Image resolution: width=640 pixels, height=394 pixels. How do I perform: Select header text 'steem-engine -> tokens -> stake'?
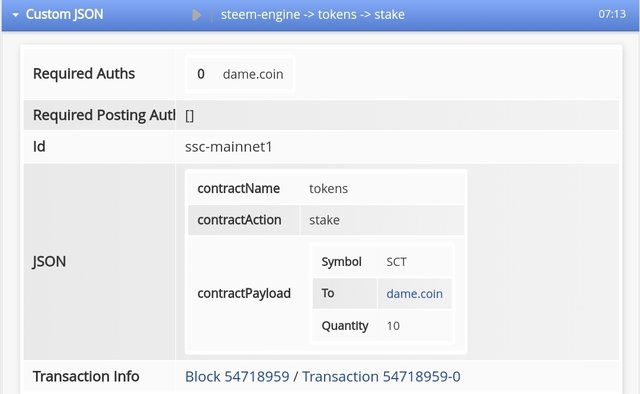313,15
